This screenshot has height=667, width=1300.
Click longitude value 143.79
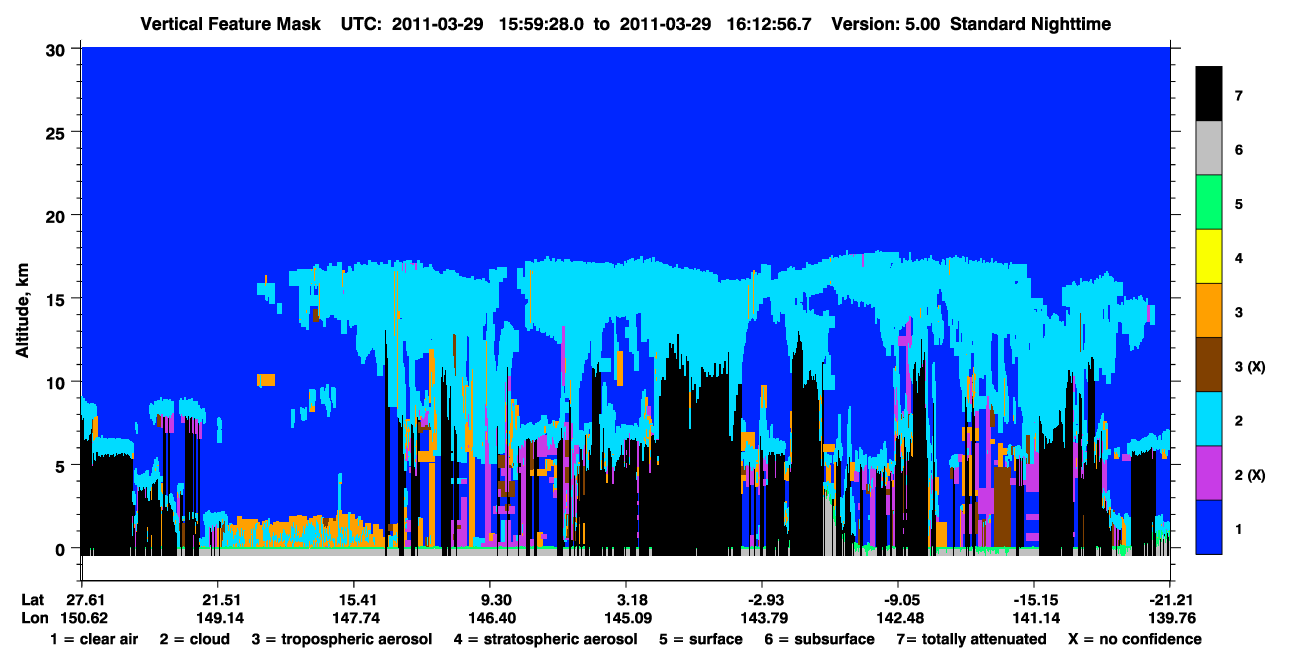click(x=762, y=619)
